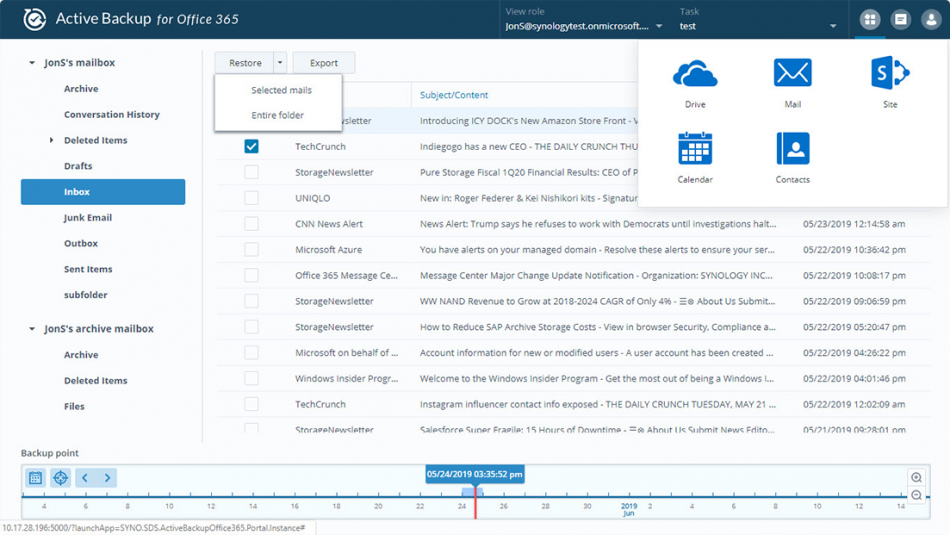Check the StorageNewsletter Pure Storage mail checkbox

click(251, 172)
